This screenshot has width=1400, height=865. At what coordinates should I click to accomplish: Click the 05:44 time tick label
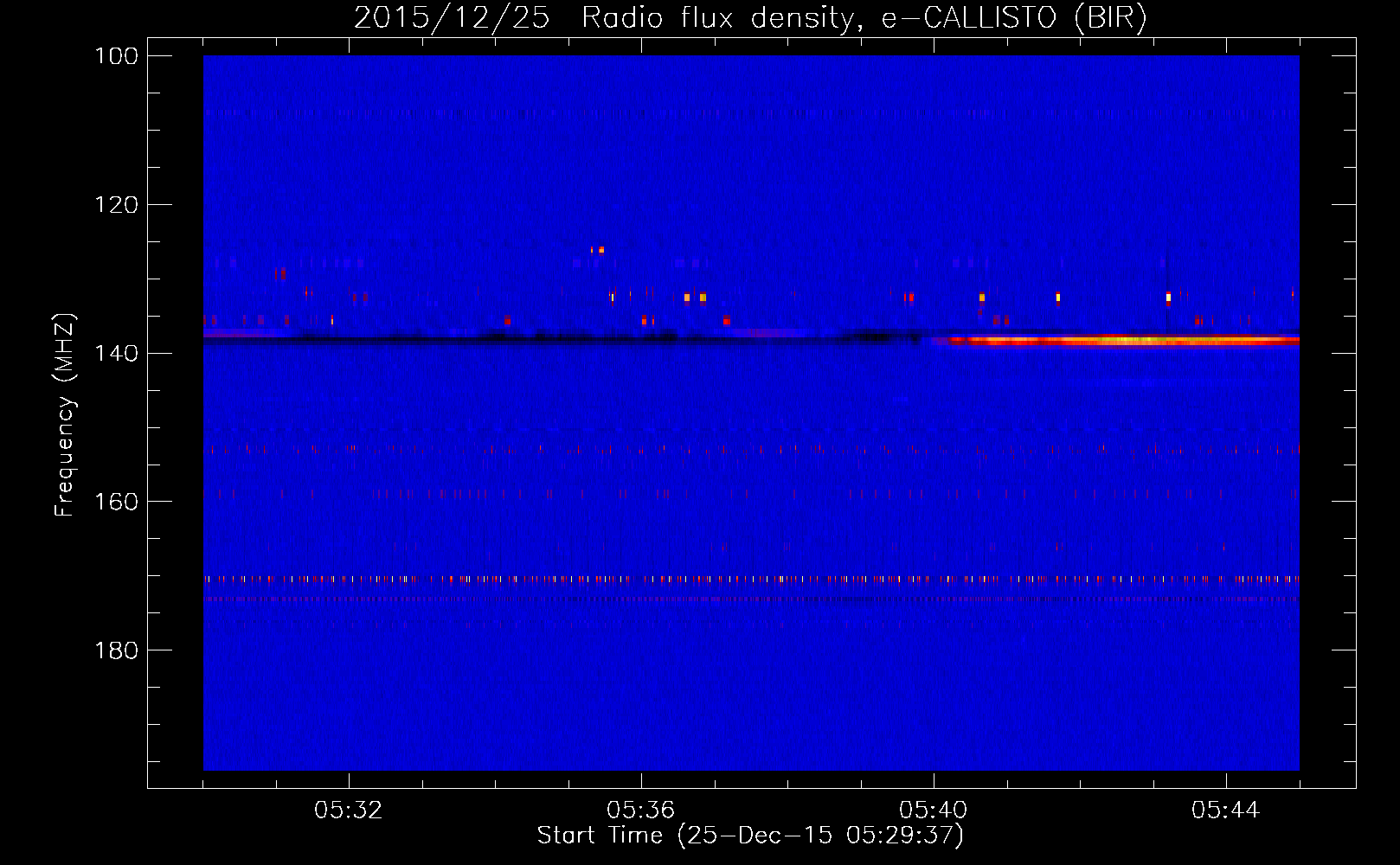[1226, 811]
